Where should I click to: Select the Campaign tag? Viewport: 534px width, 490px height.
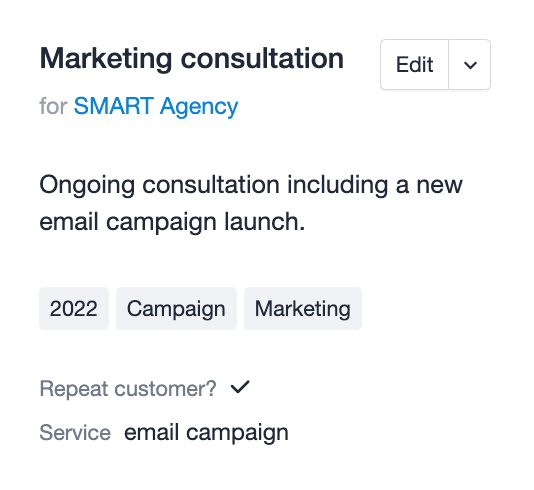[x=176, y=309]
